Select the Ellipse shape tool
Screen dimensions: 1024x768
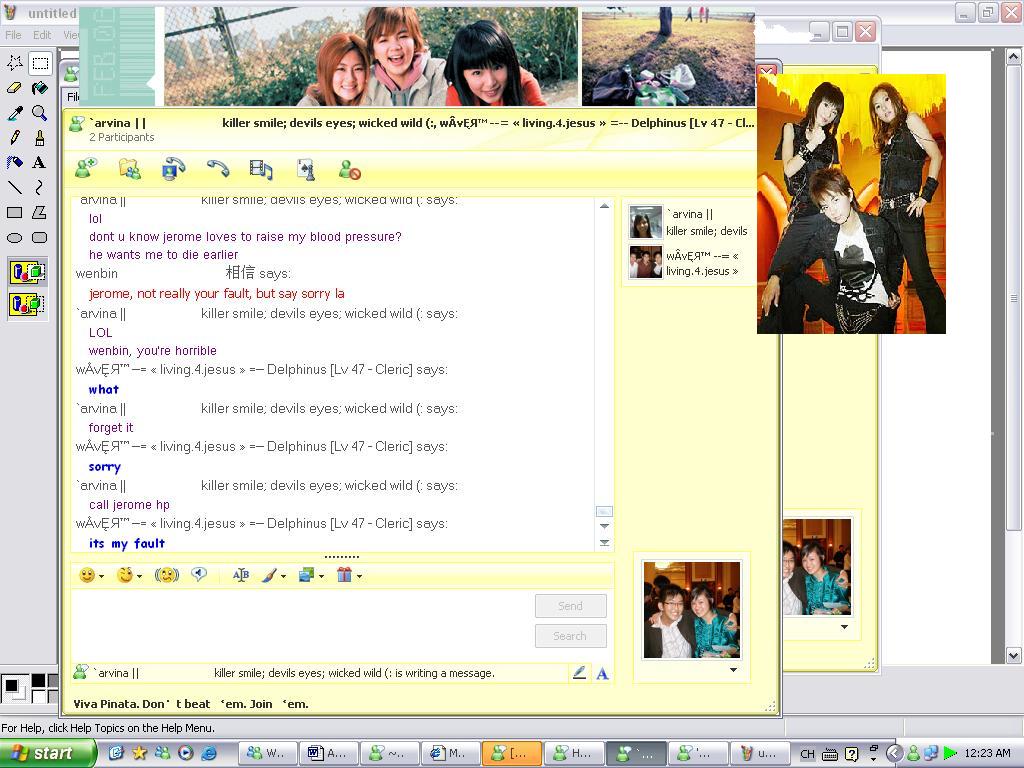[14, 237]
